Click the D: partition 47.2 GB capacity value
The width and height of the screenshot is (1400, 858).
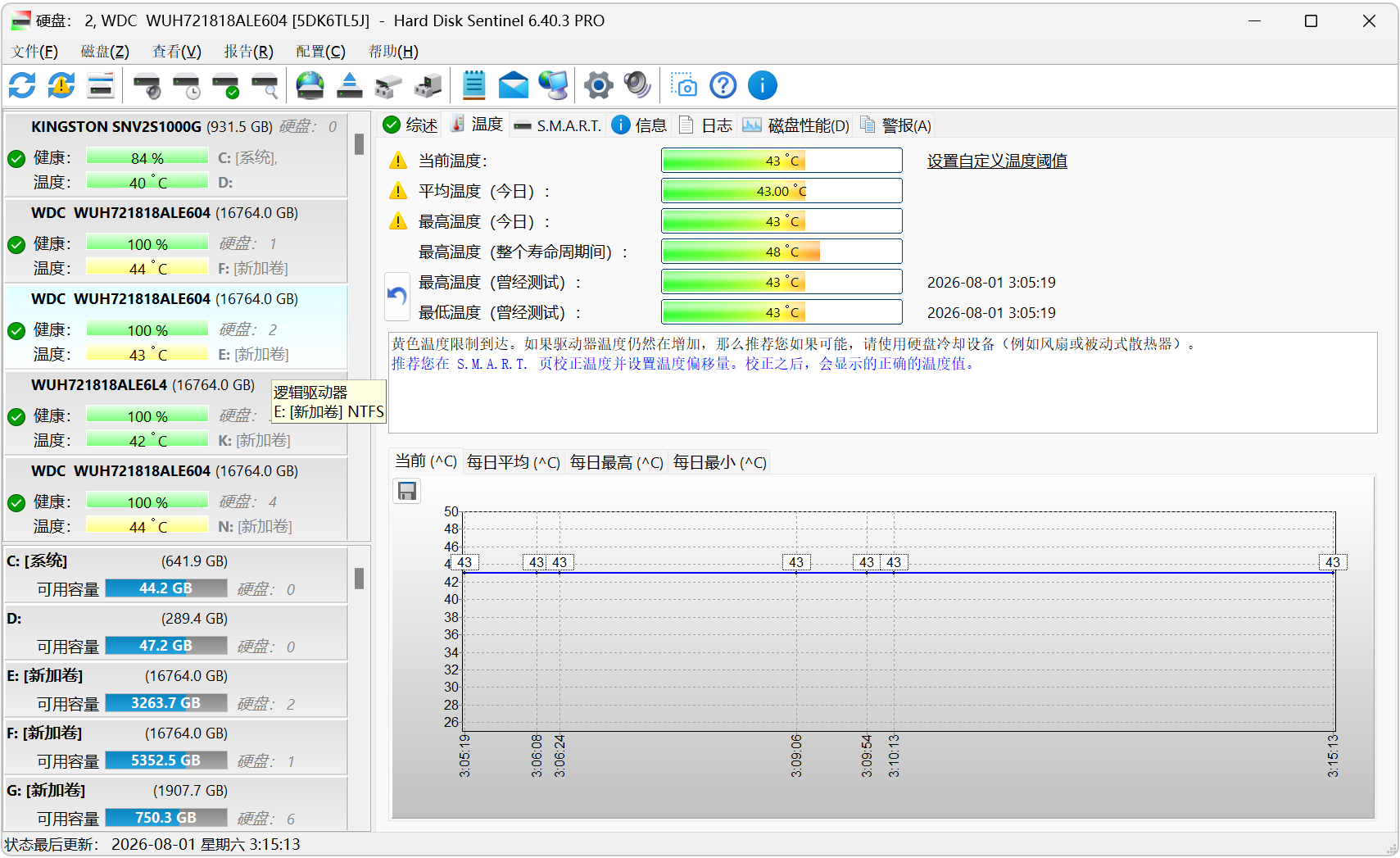(166, 646)
